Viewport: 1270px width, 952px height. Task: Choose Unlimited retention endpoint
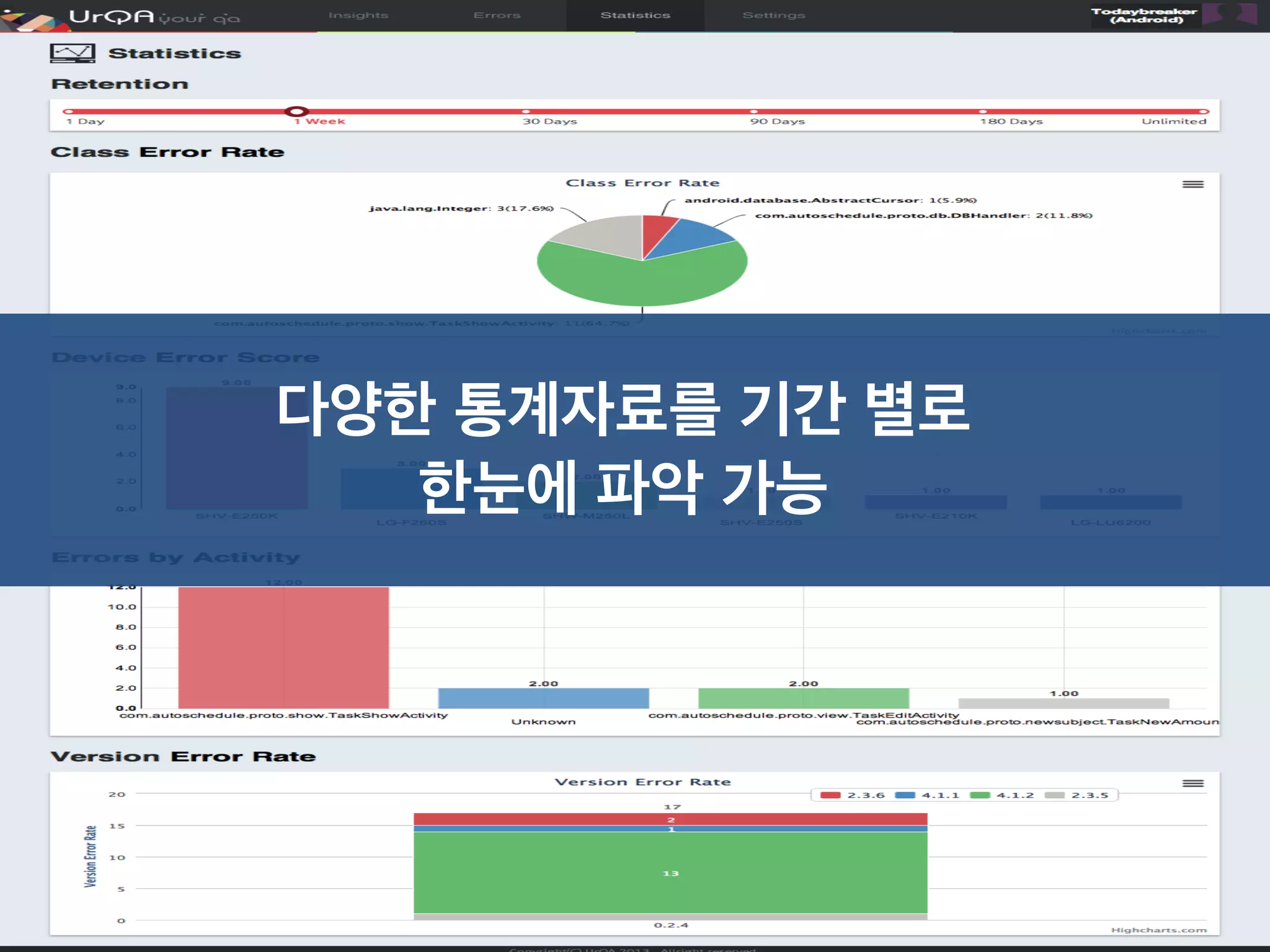(1204, 112)
